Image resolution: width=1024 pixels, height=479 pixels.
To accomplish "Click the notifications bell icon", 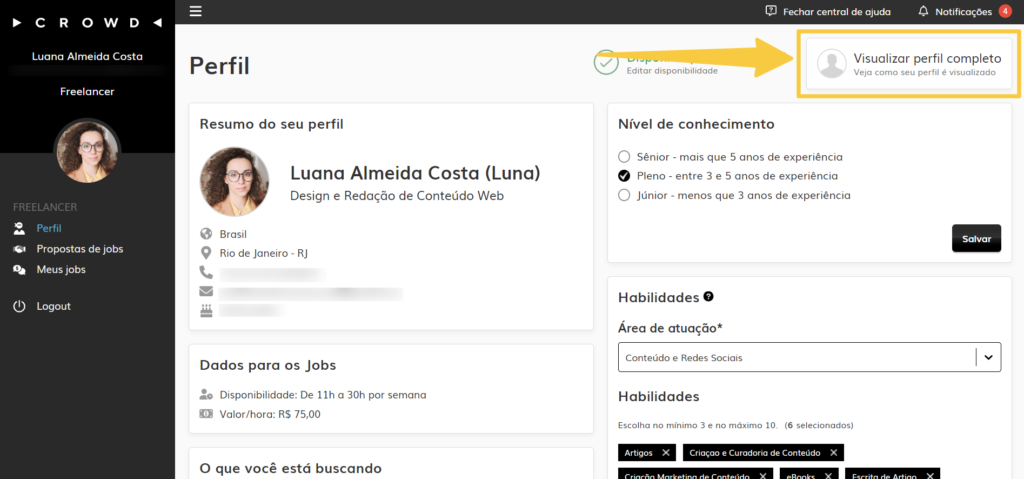I will point(923,11).
